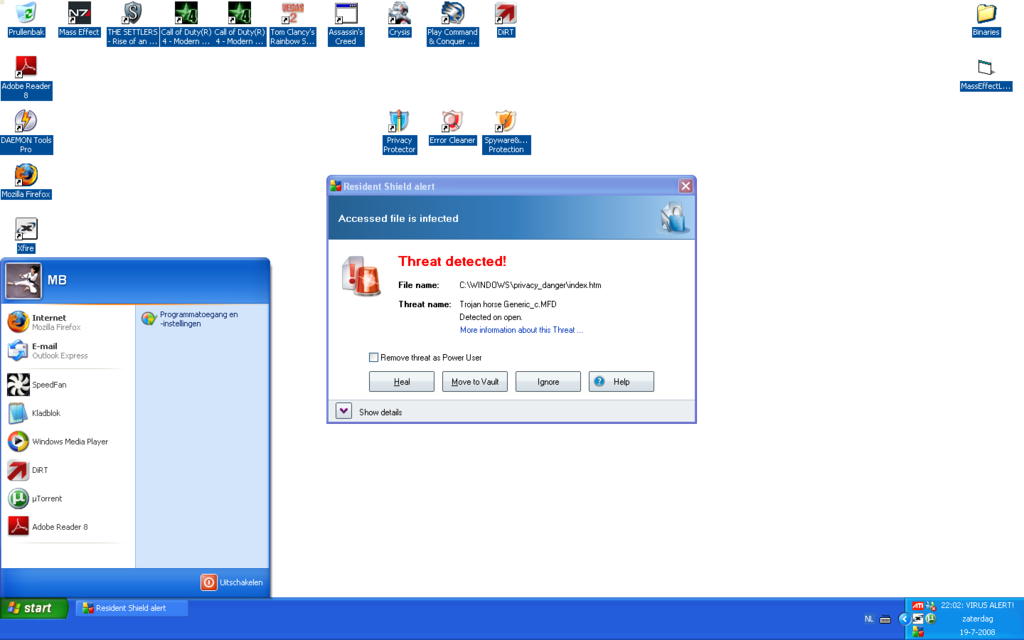This screenshot has height=640, width=1024.
Task: Select the DiRT desktop shortcut icon
Action: click(x=505, y=19)
